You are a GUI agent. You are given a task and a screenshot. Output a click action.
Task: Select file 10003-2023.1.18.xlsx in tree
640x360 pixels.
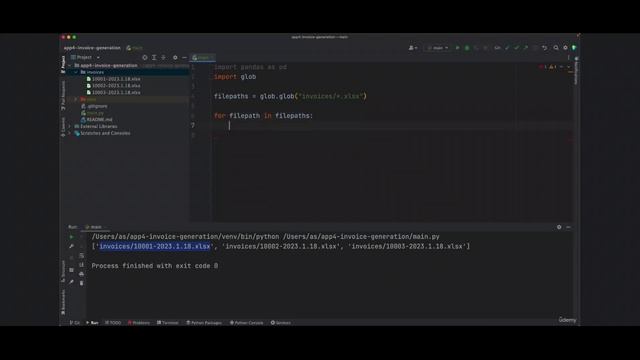[113, 93]
